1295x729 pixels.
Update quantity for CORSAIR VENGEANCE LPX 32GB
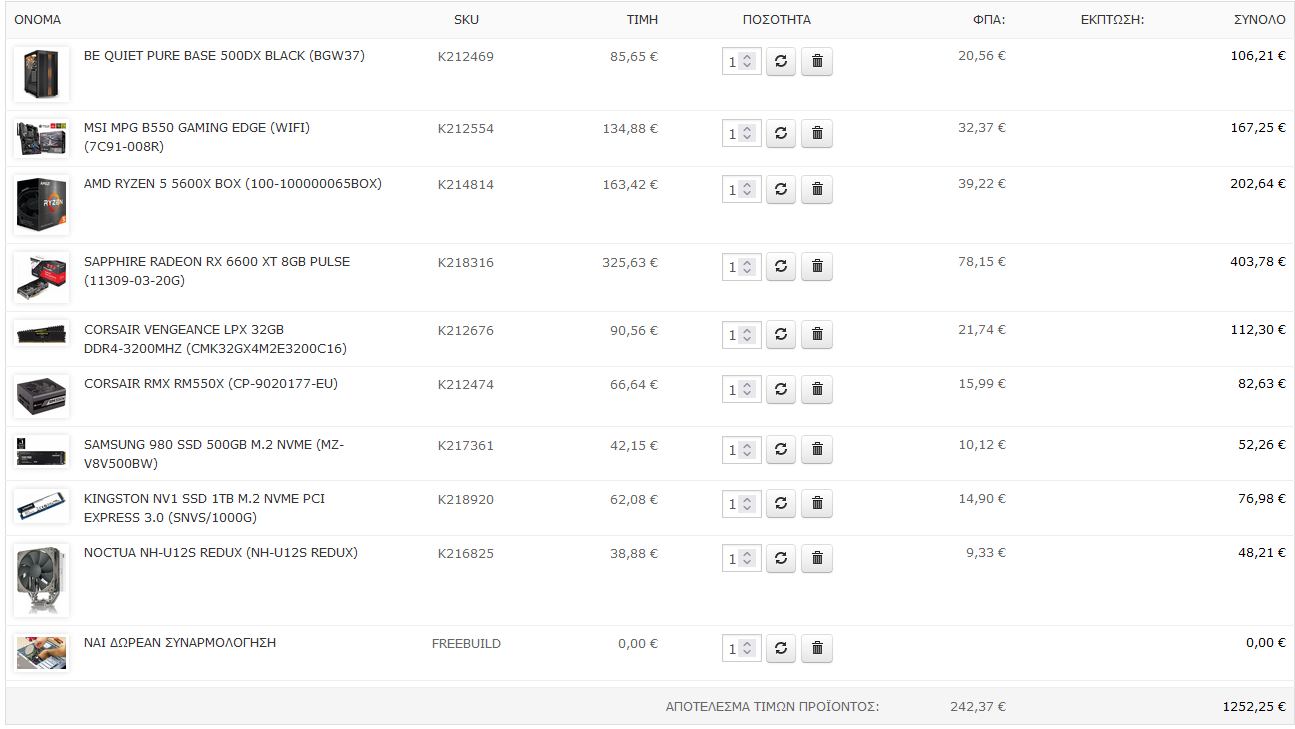point(781,335)
